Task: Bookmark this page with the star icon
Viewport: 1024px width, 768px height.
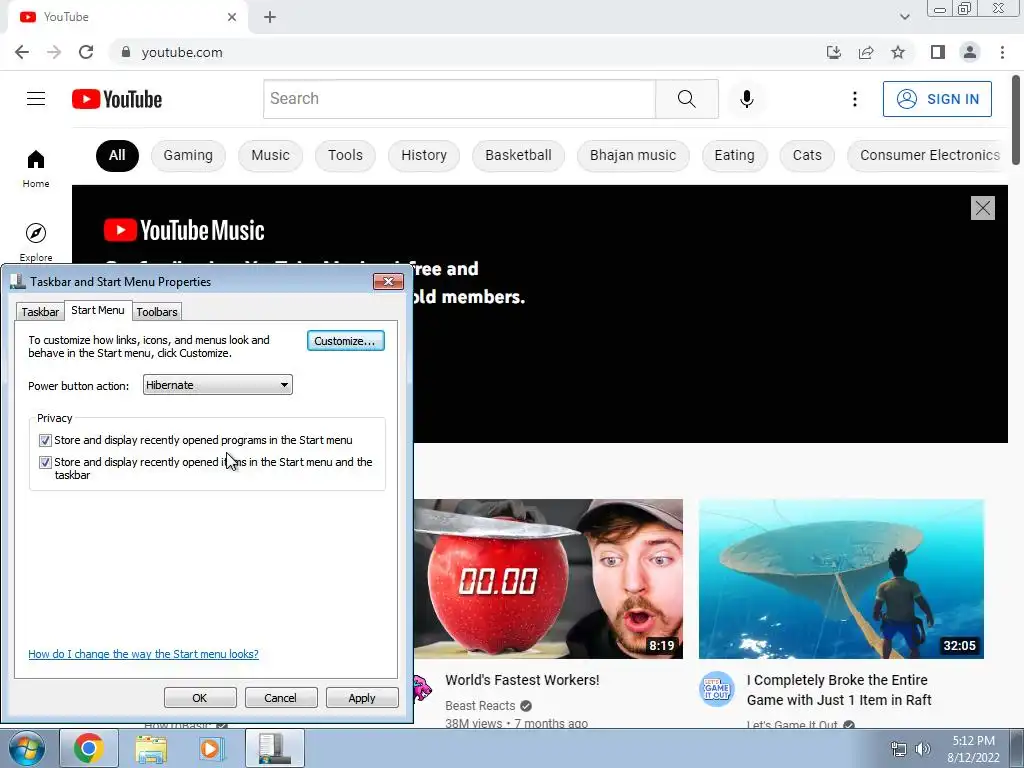Action: pyautogui.click(x=898, y=52)
